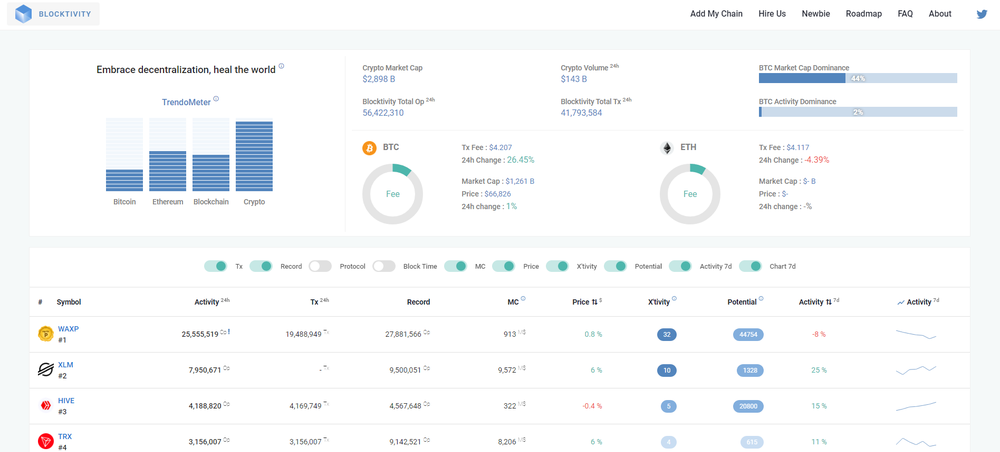Click the BTC Market Cap Dominance bar

[x=858, y=78]
